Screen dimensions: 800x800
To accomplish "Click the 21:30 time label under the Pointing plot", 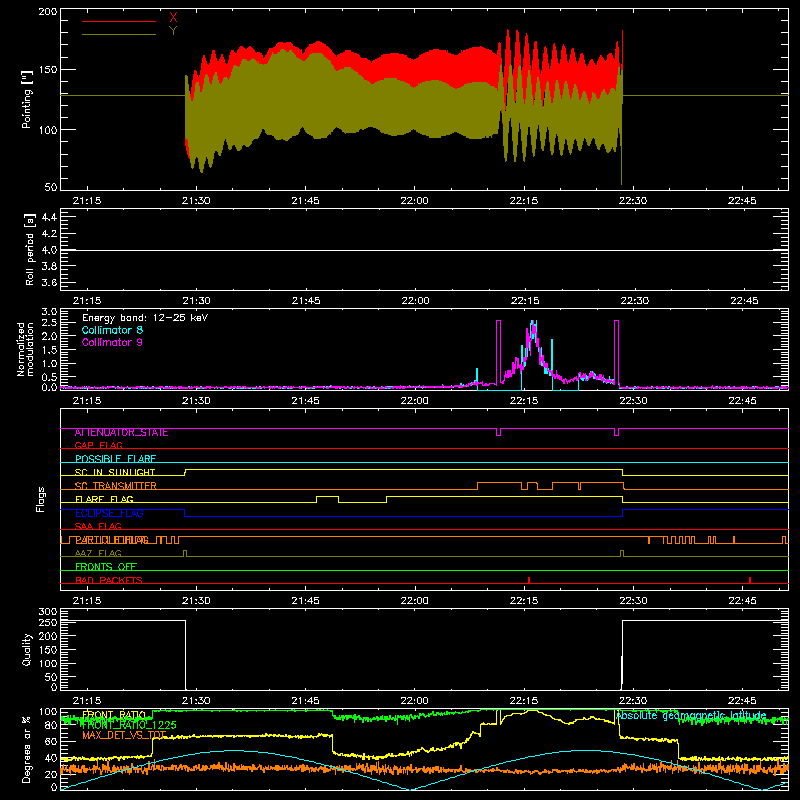I will click(x=196, y=201).
